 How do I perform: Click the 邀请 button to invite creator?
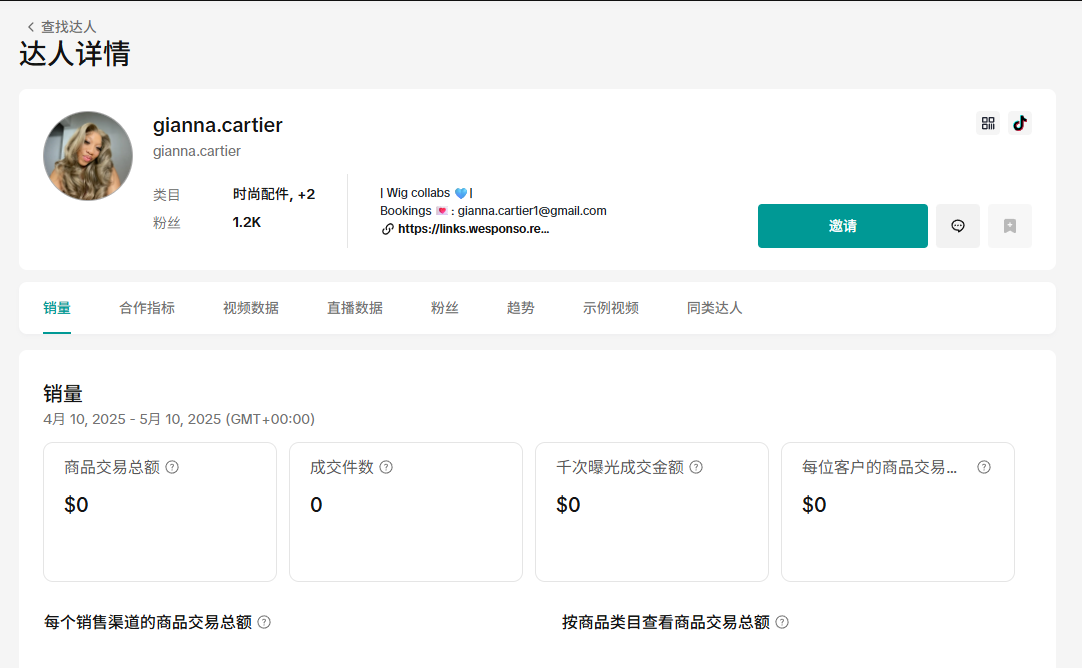[x=842, y=226]
